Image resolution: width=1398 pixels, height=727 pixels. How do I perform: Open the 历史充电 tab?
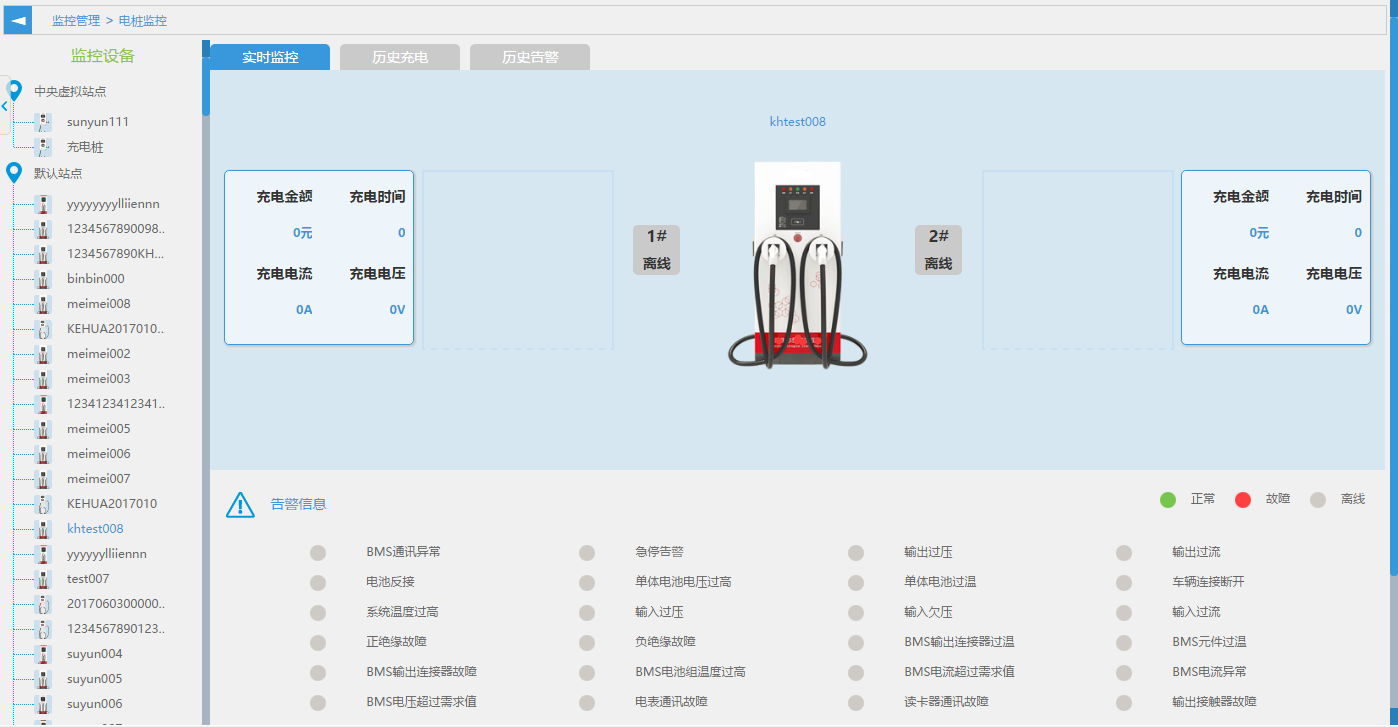click(400, 57)
